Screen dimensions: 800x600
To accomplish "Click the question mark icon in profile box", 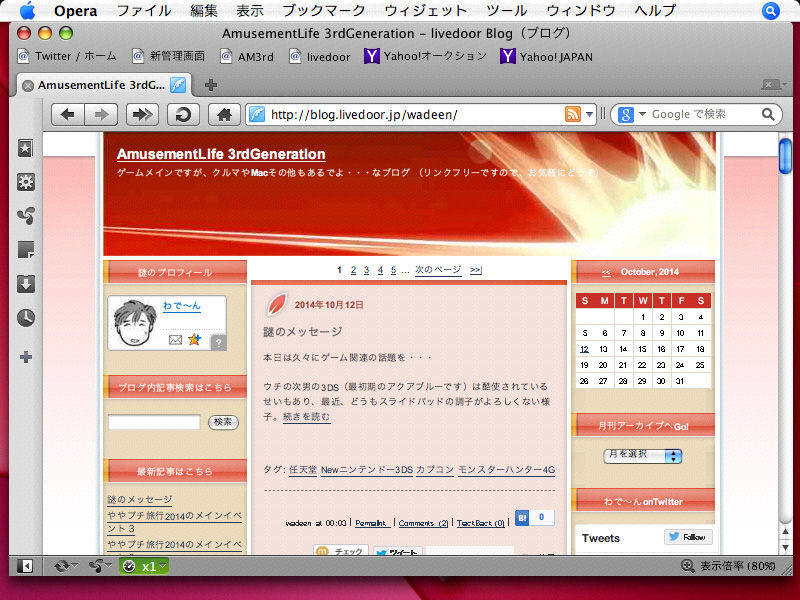I will pos(219,342).
